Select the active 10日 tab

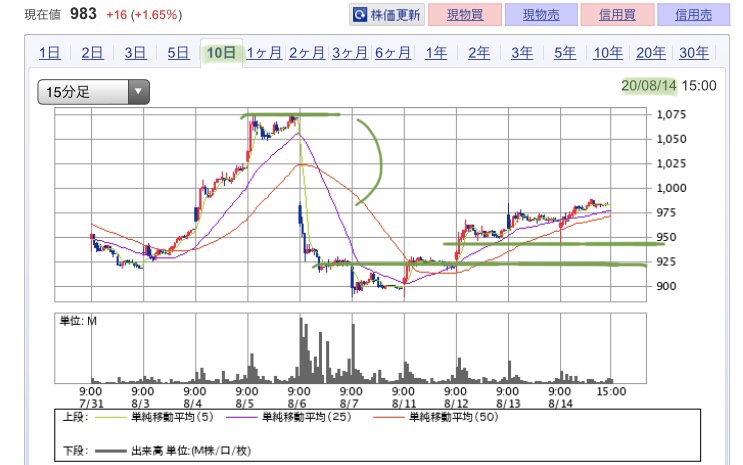(x=221, y=53)
